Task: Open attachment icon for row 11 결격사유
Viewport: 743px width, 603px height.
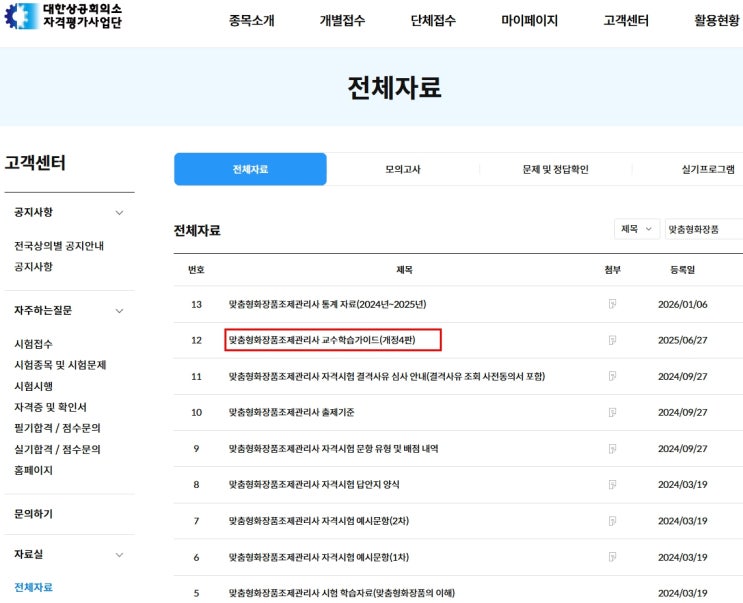Action: point(612,376)
